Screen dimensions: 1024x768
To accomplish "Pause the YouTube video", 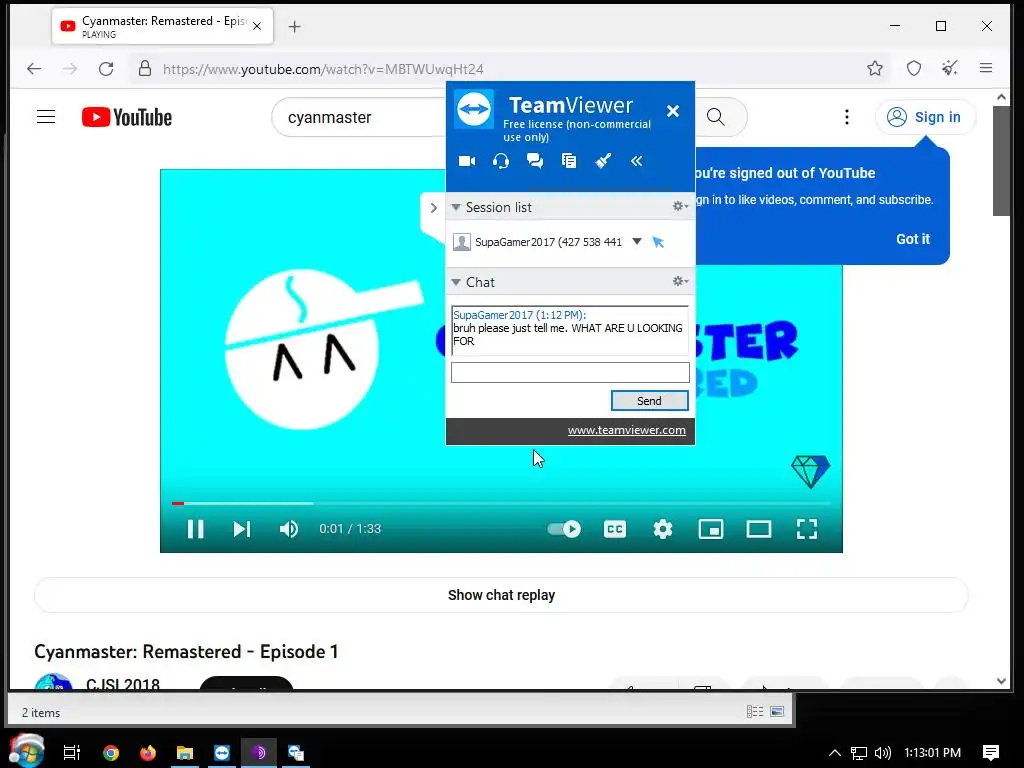I will click(195, 529).
